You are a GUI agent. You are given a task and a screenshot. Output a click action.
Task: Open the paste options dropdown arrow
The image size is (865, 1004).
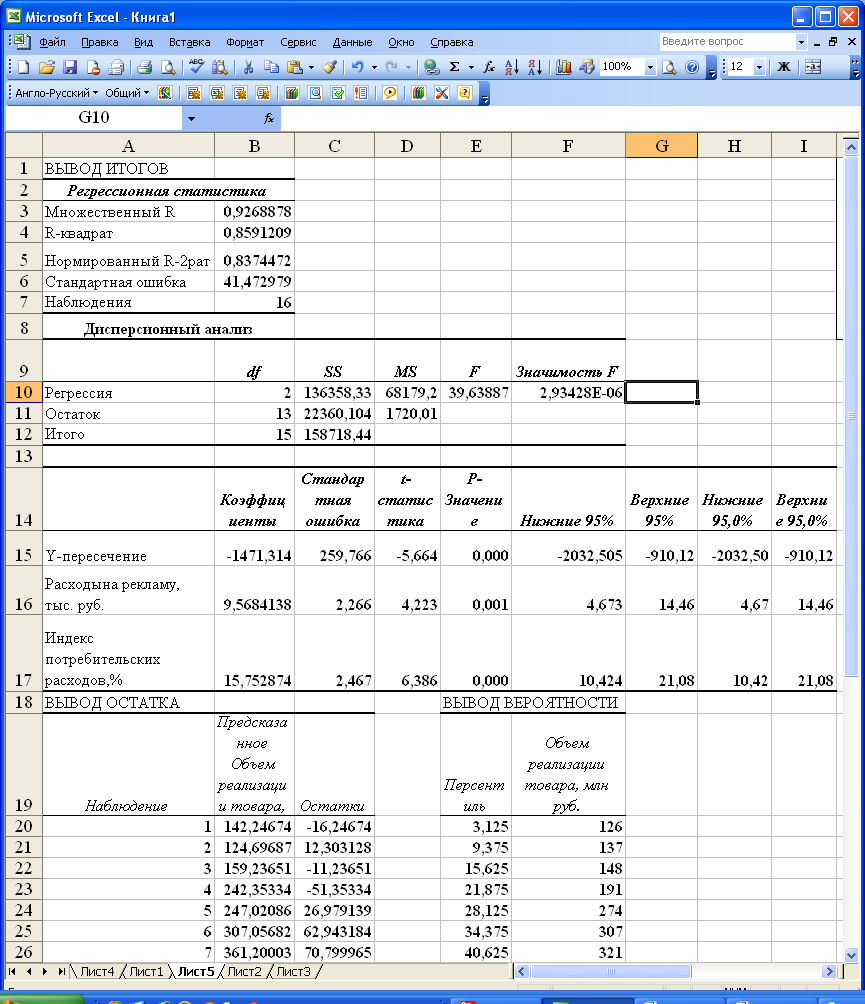tap(312, 67)
